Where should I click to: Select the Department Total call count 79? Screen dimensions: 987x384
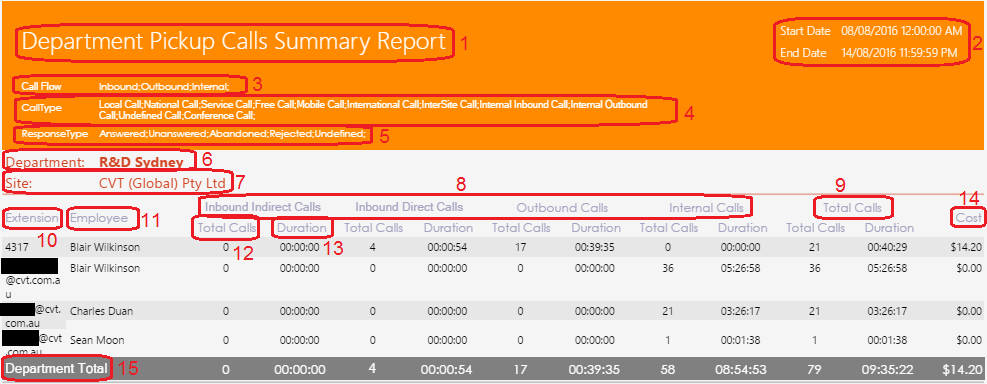816,370
